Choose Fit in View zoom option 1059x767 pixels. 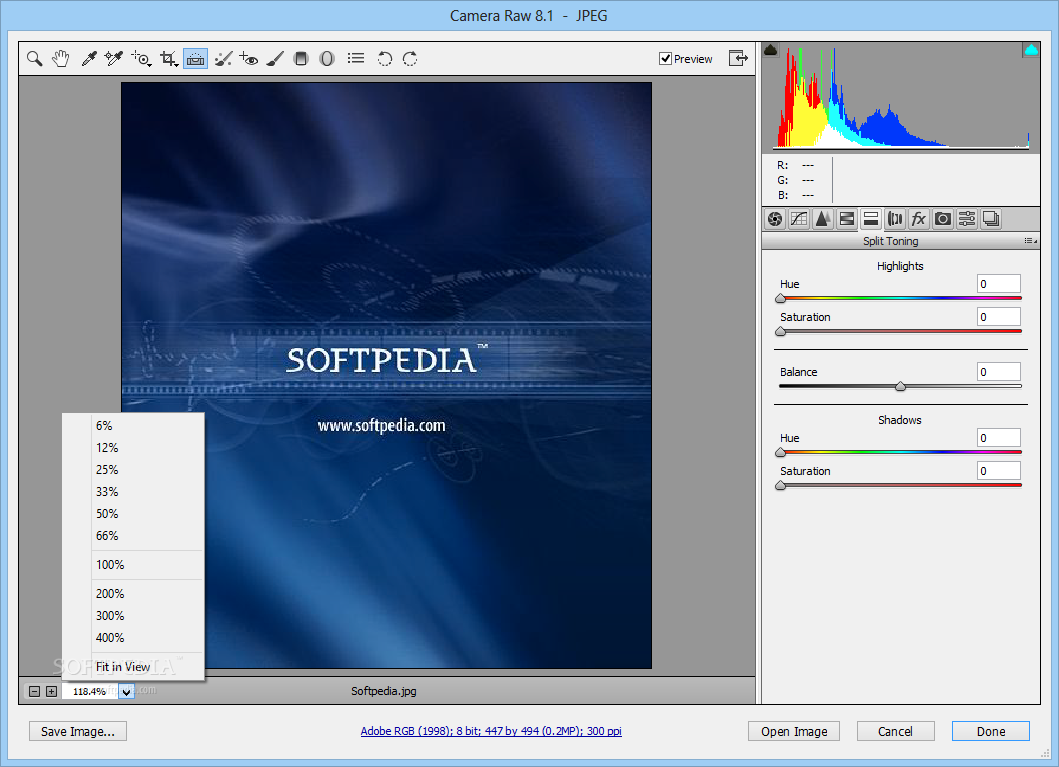pos(133,667)
